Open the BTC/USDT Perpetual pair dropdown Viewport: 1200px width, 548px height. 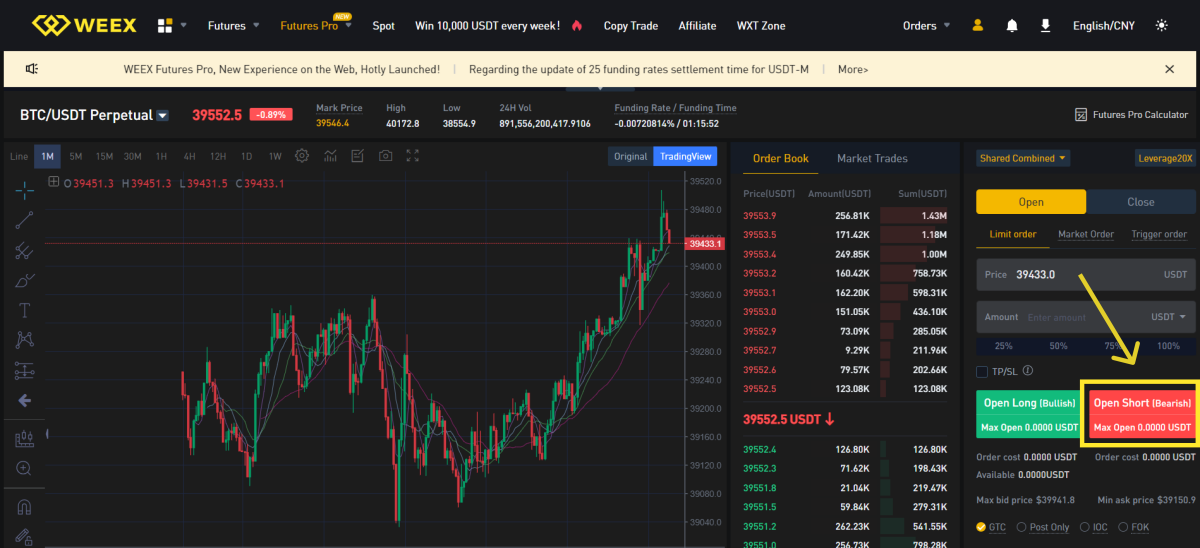[x=162, y=115]
